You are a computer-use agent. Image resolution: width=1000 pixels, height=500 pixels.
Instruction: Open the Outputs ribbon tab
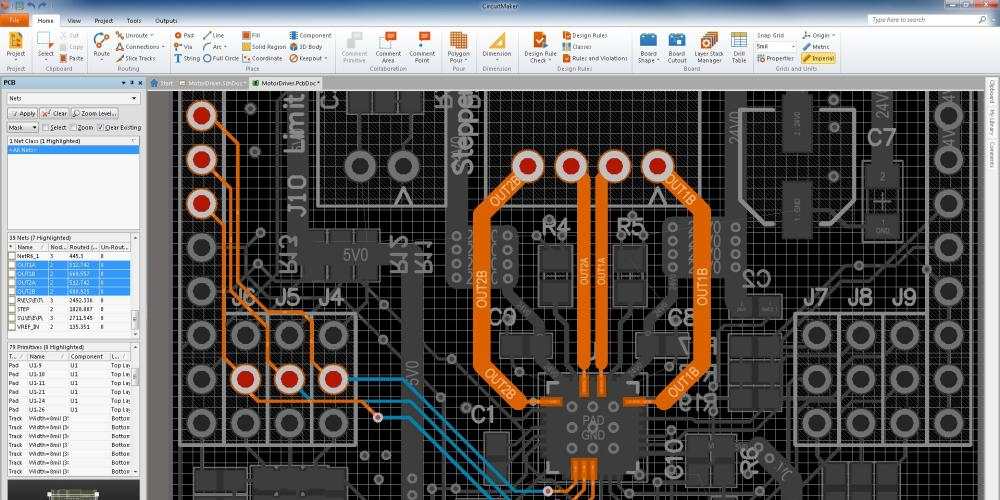(x=166, y=20)
